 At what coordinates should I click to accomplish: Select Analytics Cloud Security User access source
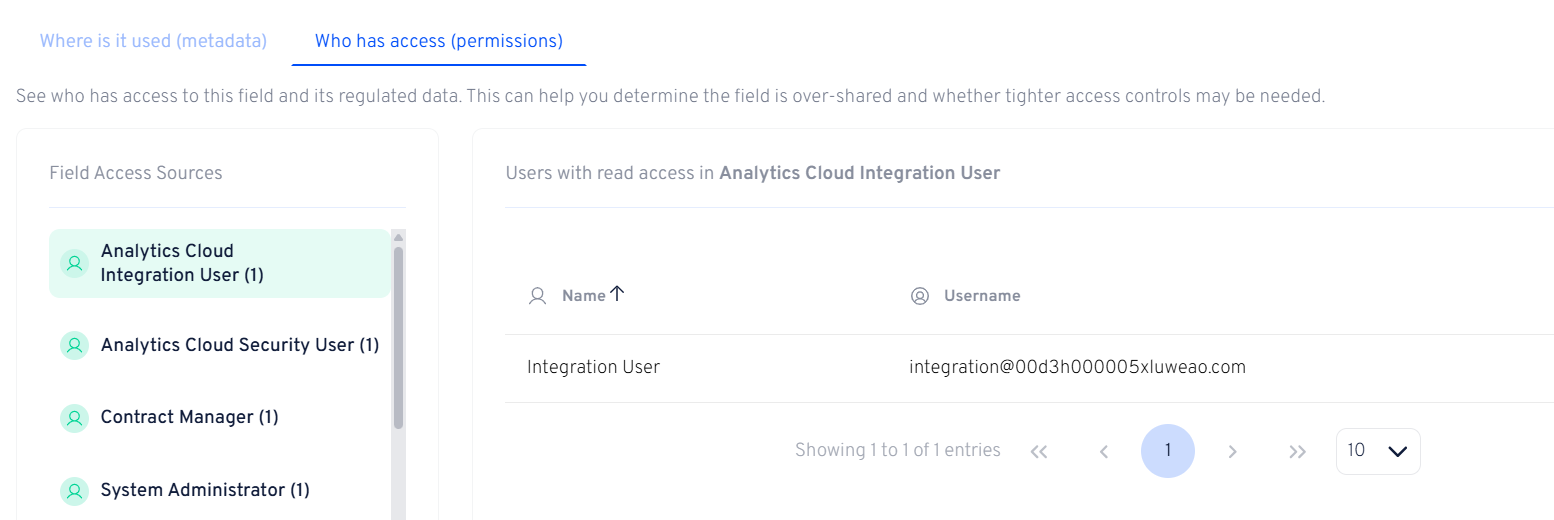click(240, 345)
